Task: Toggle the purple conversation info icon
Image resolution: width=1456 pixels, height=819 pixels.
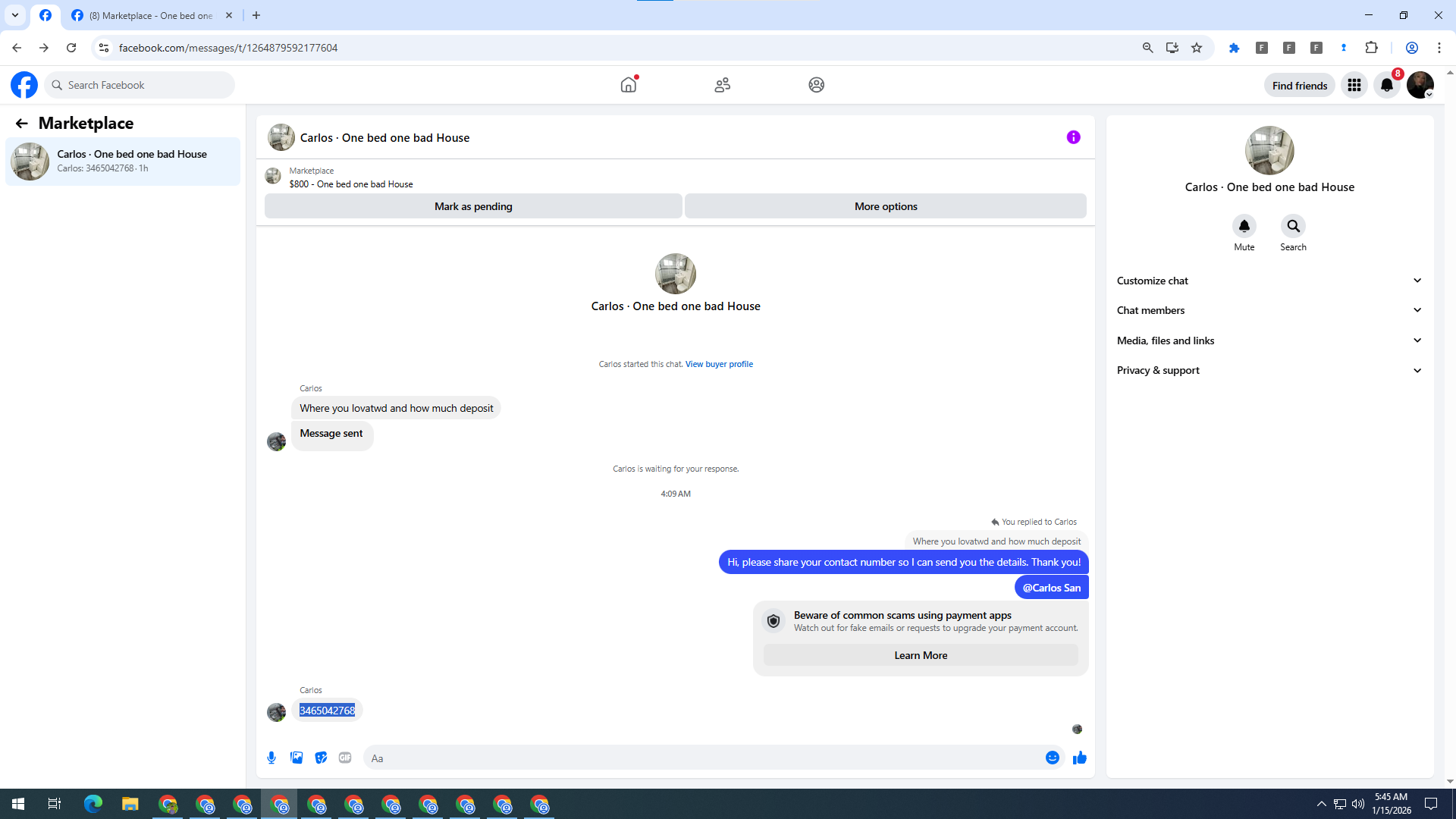Action: point(1073,137)
